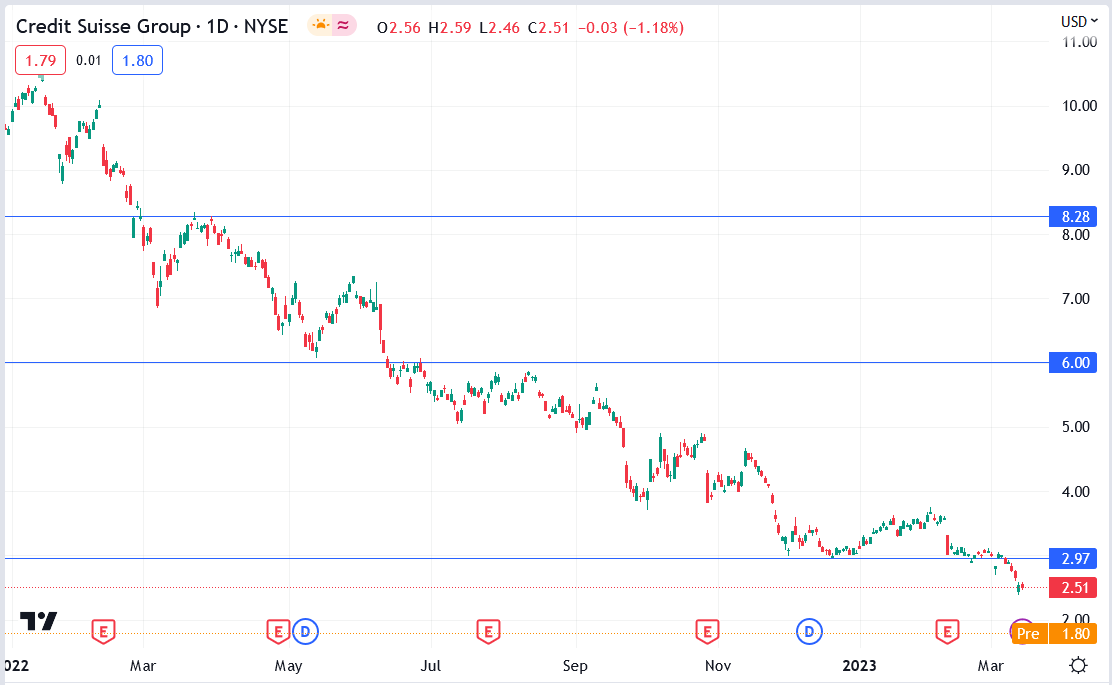This screenshot has height=685, width=1112.
Task: Click the 9.00 price axis label
Action: pos(1076,170)
